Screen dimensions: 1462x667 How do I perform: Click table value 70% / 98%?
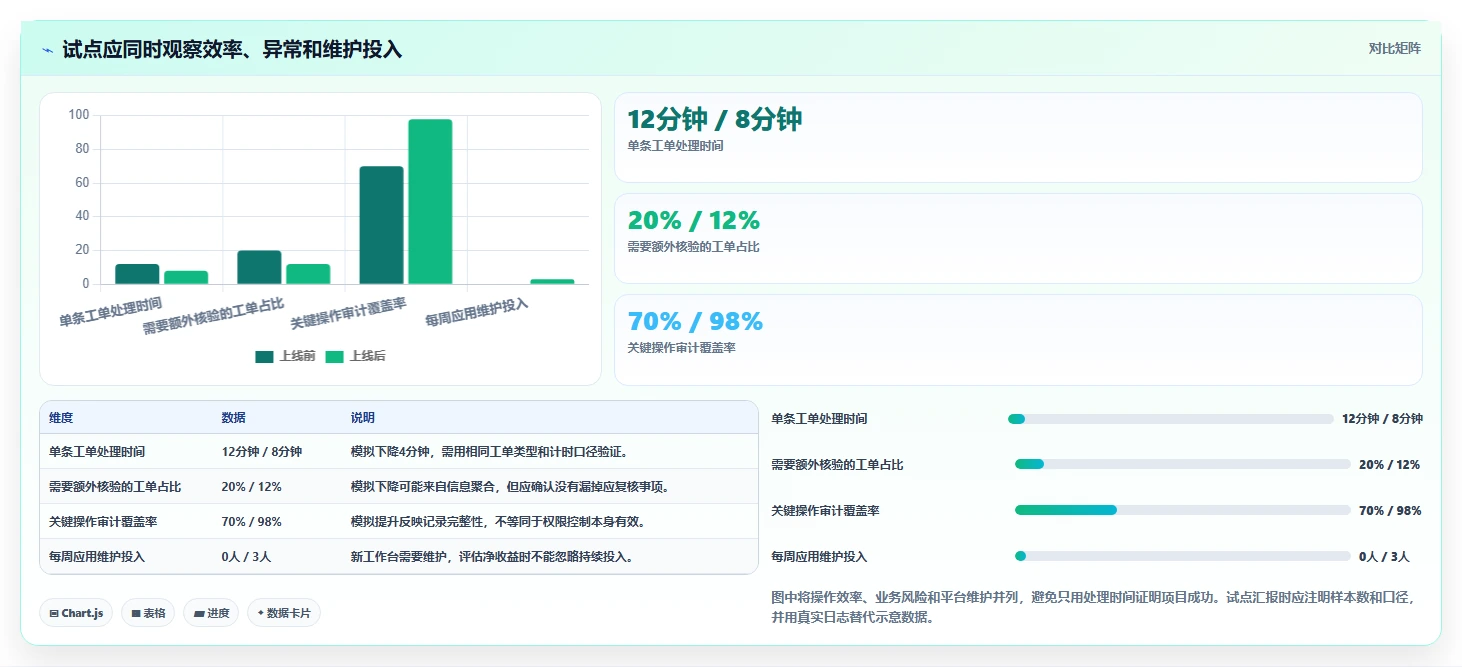coord(252,522)
